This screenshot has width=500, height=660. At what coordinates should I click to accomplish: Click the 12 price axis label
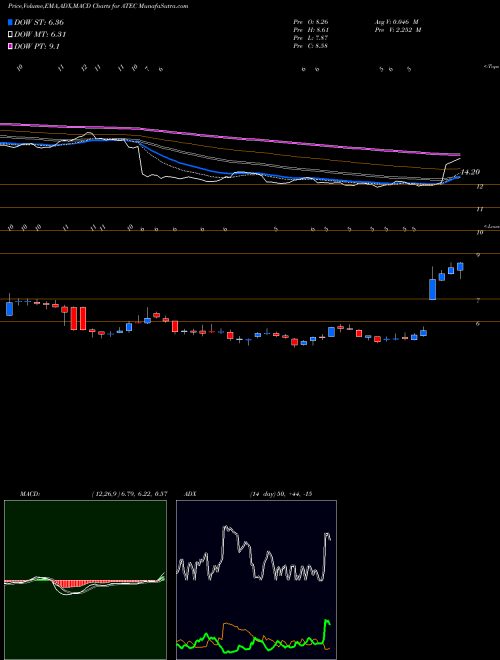click(x=480, y=186)
